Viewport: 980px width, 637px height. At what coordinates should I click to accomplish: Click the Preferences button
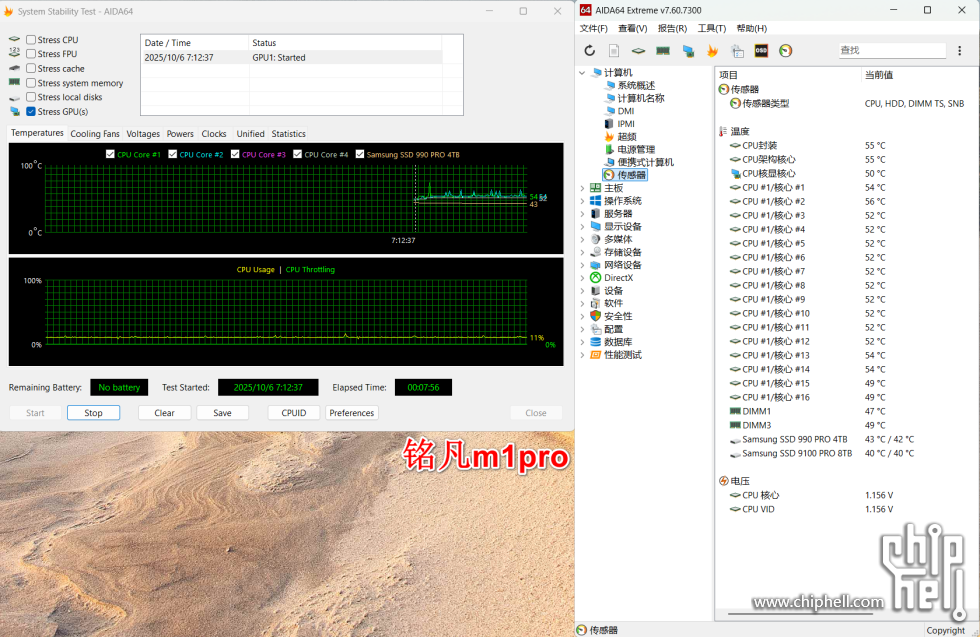tap(352, 413)
